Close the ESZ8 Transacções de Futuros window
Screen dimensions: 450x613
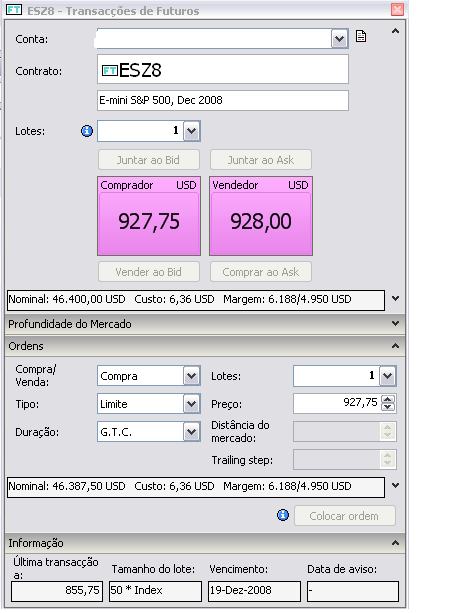(x=397, y=9)
